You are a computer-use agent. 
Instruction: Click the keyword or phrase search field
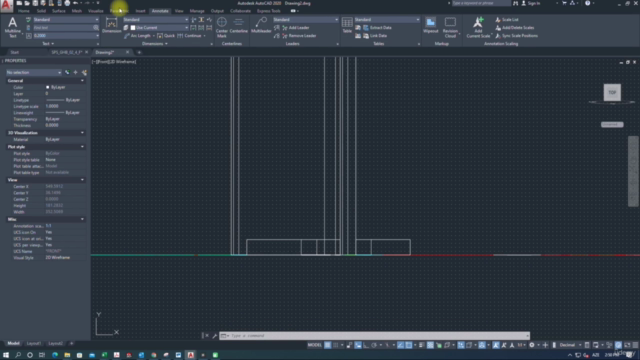click(x=480, y=3)
